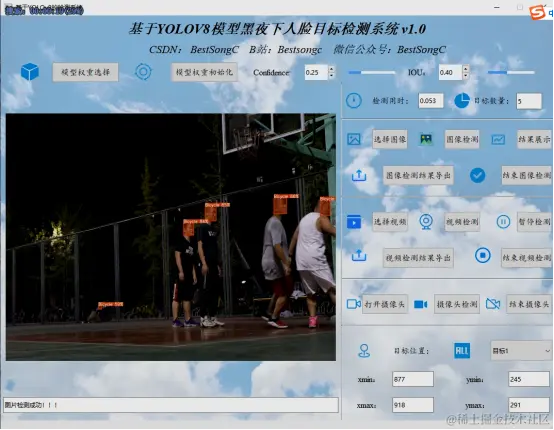Increase Confidence with the up arrow
554x430 pixels.
point(331,69)
